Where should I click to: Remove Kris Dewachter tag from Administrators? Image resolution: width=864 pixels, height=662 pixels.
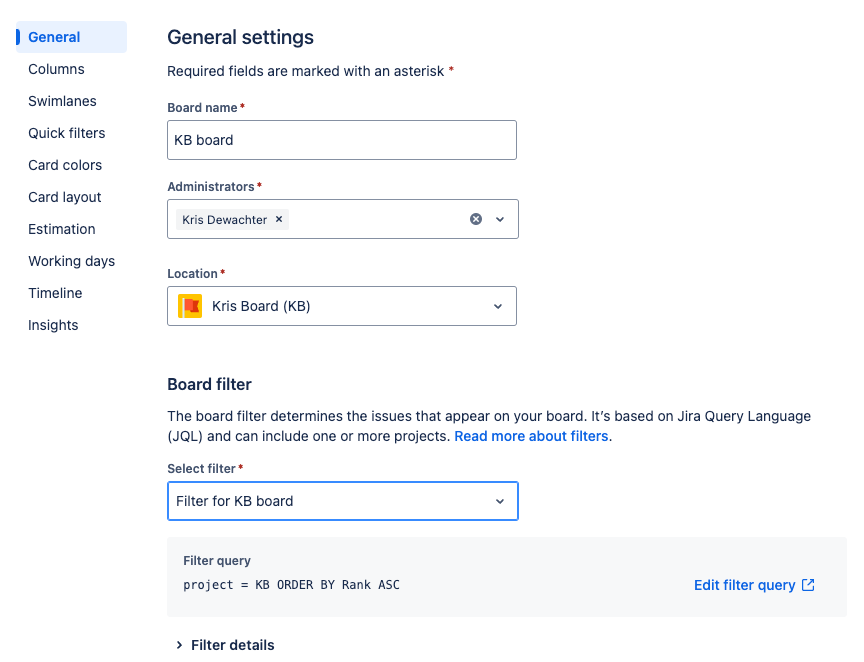(x=279, y=220)
